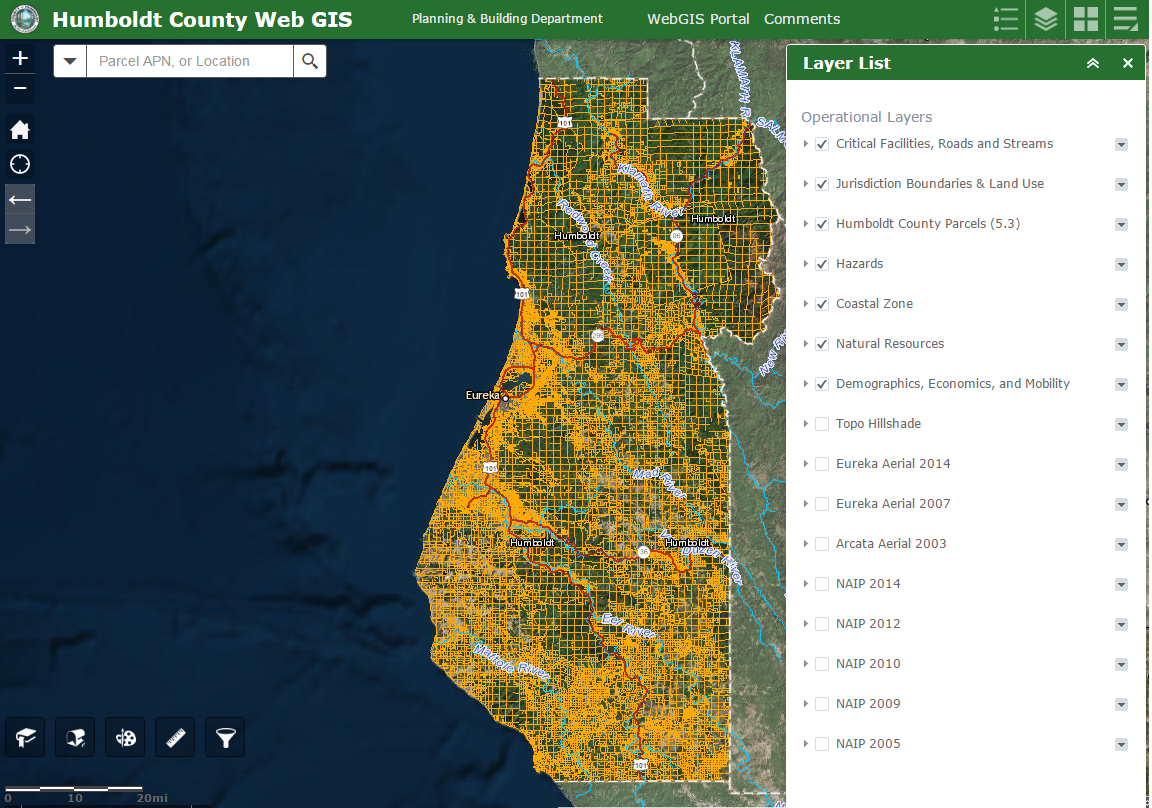Open the Legend panel from the header
1152x808 pixels.
point(1005,19)
